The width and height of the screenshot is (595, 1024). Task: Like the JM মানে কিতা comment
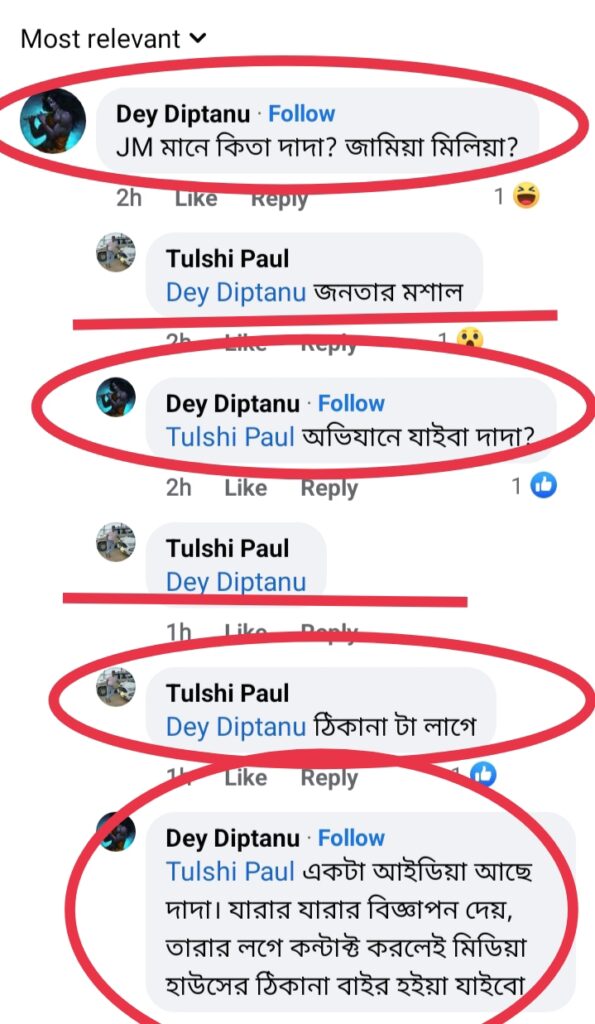196,198
